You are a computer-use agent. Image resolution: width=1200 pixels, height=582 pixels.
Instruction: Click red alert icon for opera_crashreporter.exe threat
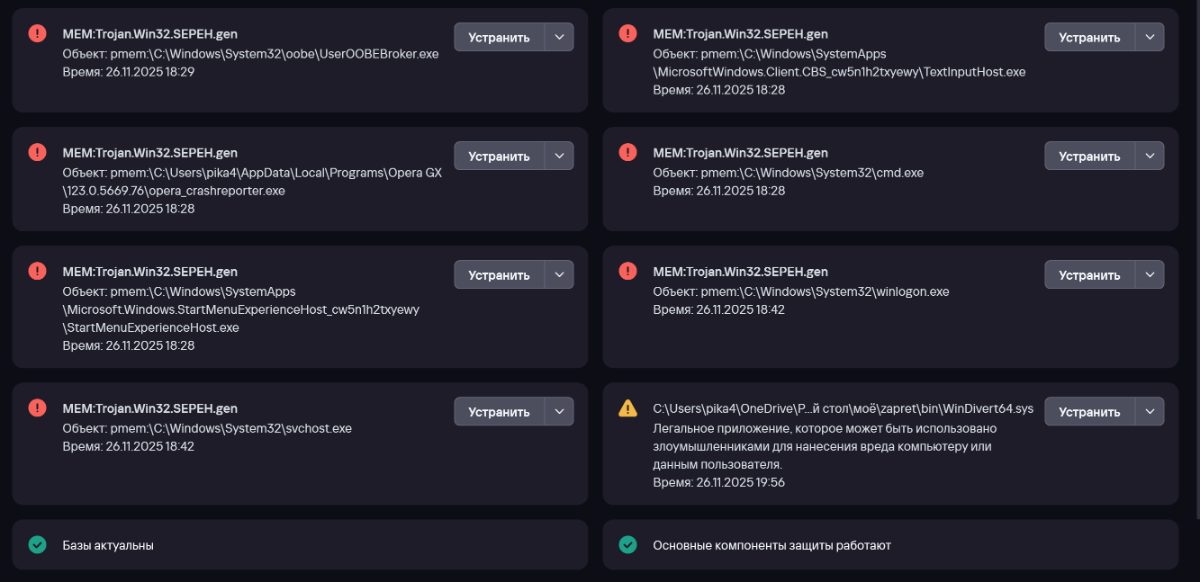point(37,152)
